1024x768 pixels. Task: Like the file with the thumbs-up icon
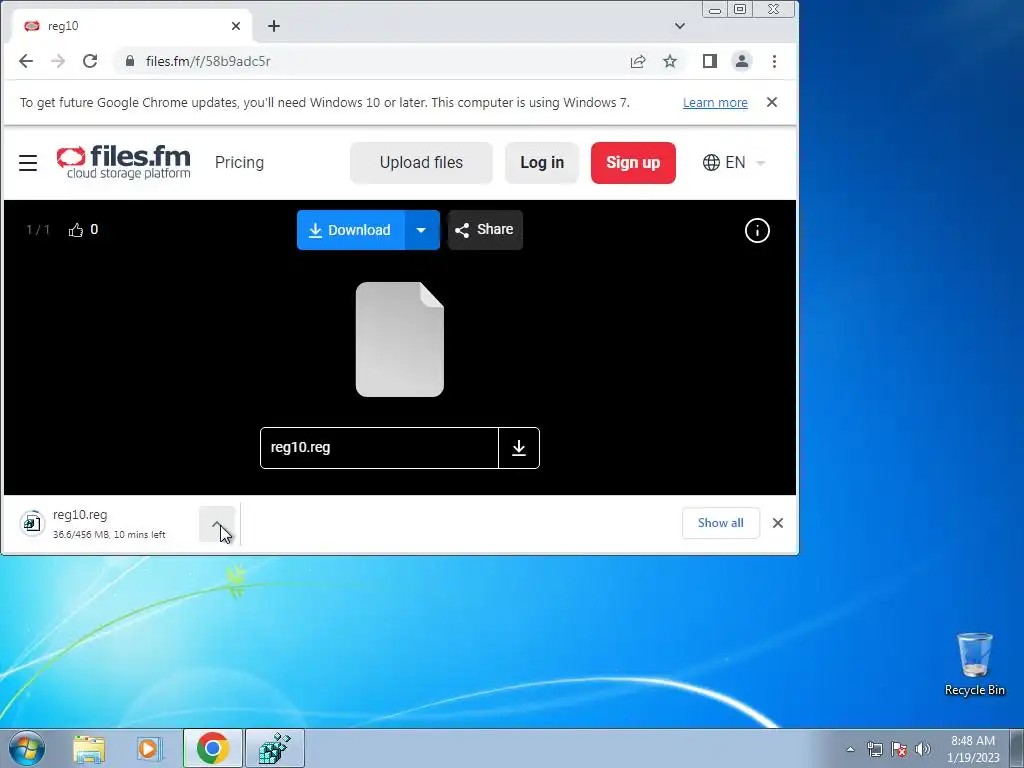[x=76, y=230]
